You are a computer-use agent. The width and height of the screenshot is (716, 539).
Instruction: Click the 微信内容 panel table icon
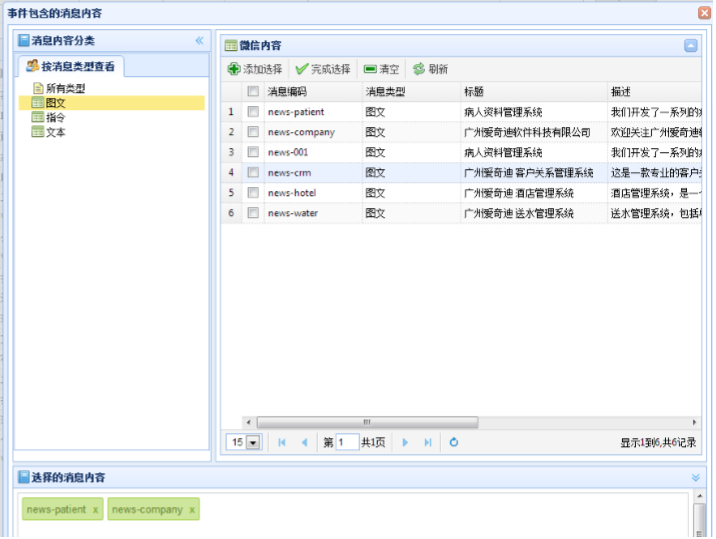coord(231,45)
